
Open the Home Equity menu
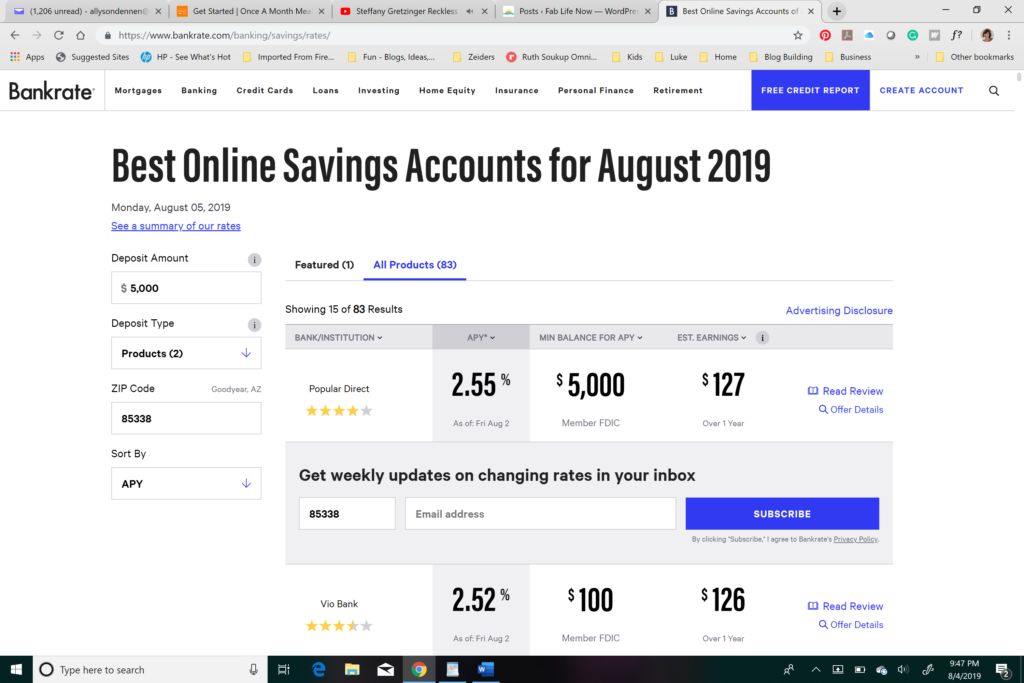coord(447,91)
